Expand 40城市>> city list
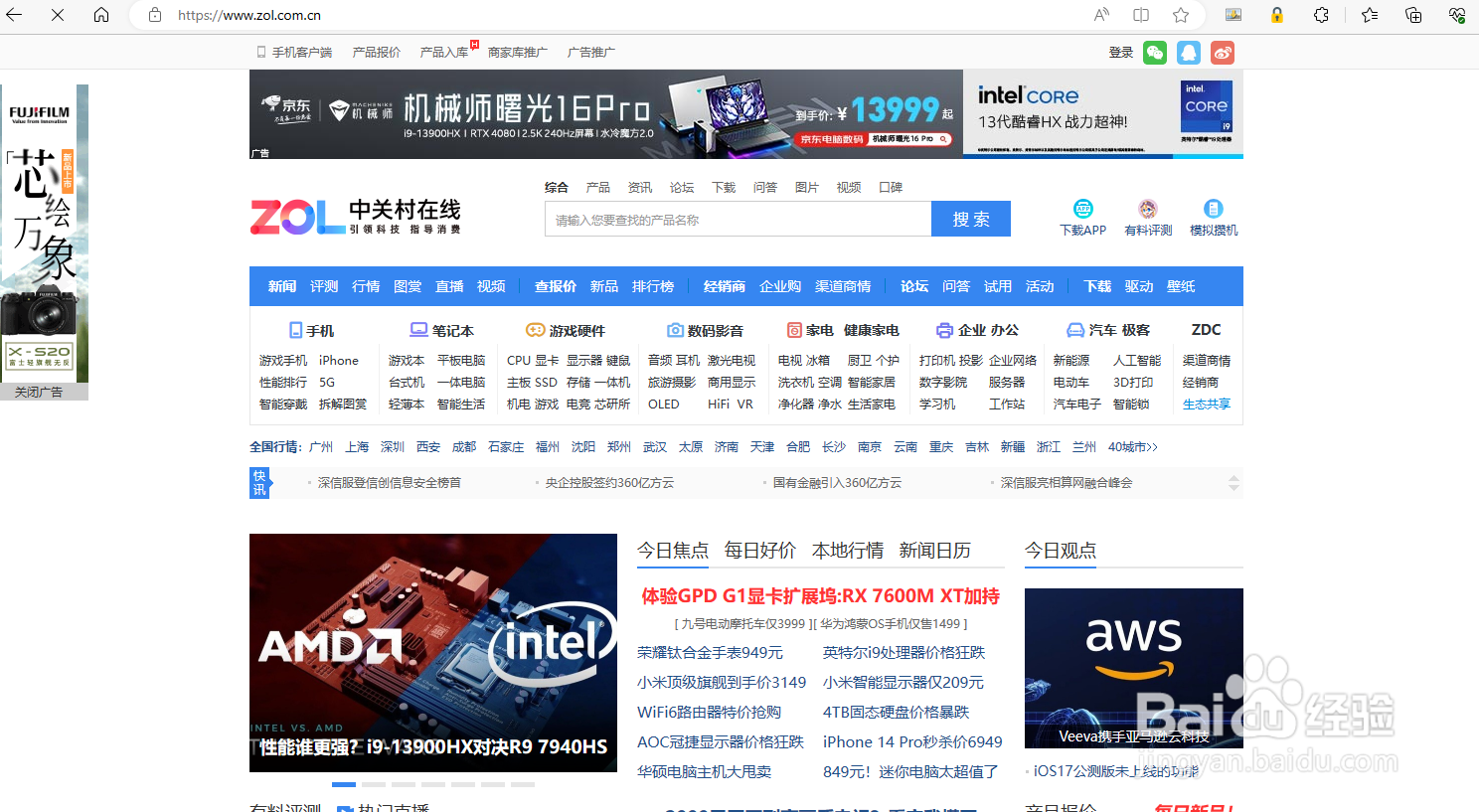This screenshot has height=812, width=1479. click(1133, 447)
